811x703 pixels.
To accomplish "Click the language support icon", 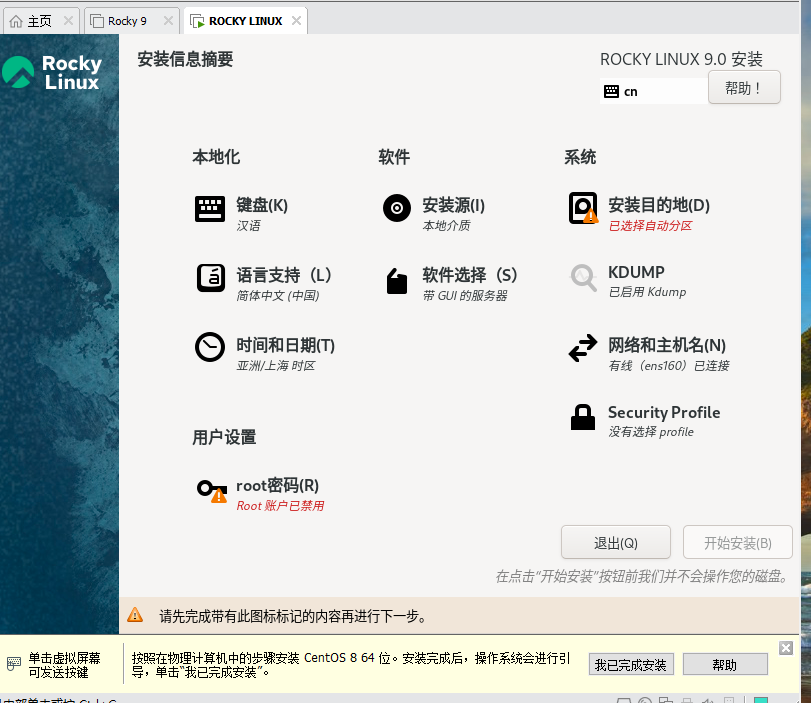I will [x=211, y=278].
